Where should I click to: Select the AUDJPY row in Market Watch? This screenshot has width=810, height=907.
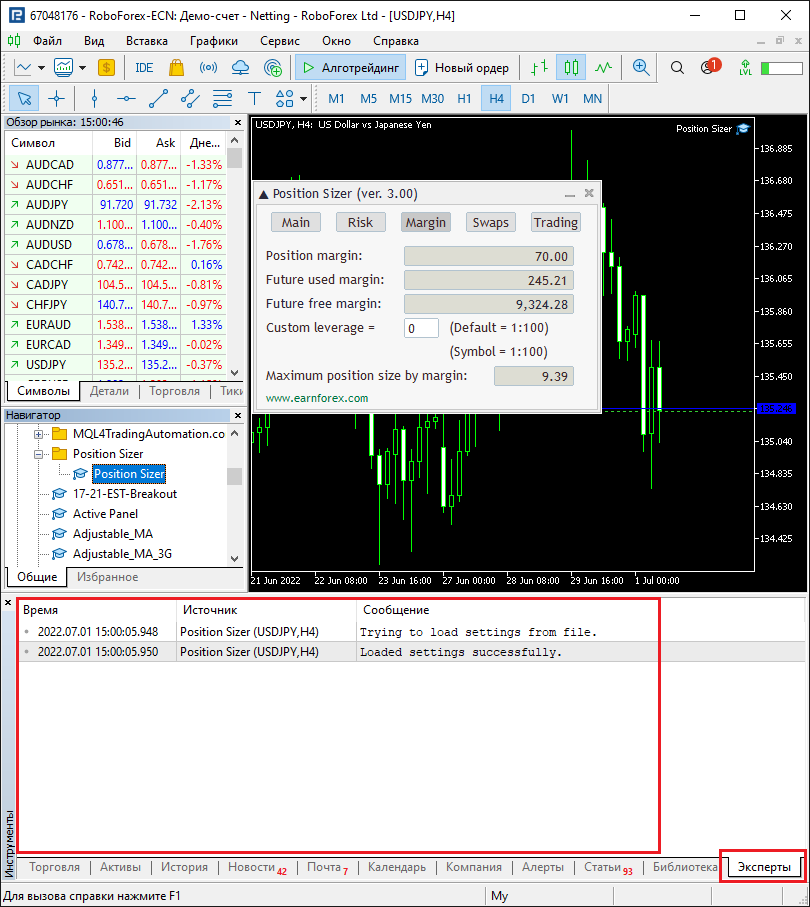coord(115,205)
